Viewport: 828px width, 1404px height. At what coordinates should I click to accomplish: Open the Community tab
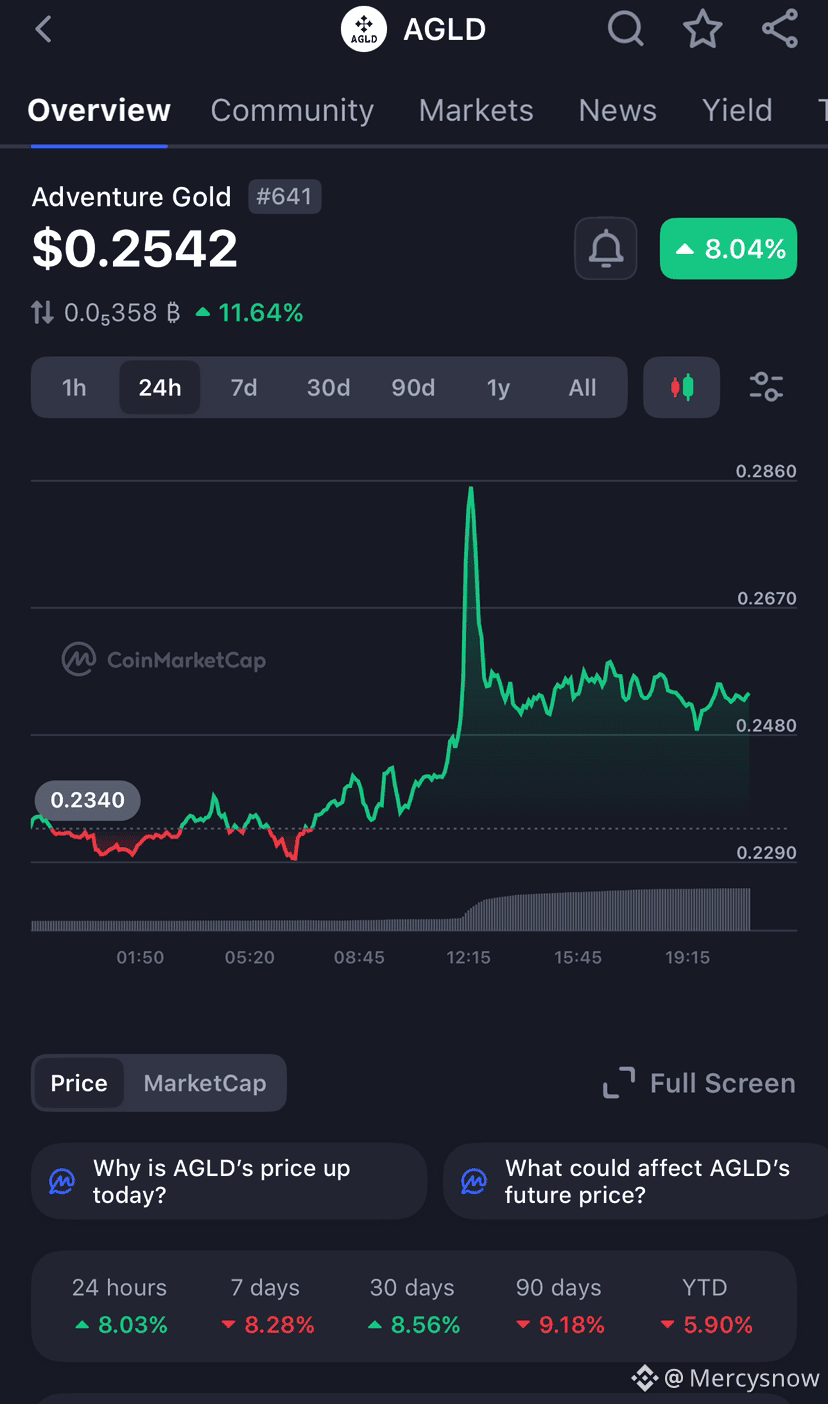[x=292, y=110]
